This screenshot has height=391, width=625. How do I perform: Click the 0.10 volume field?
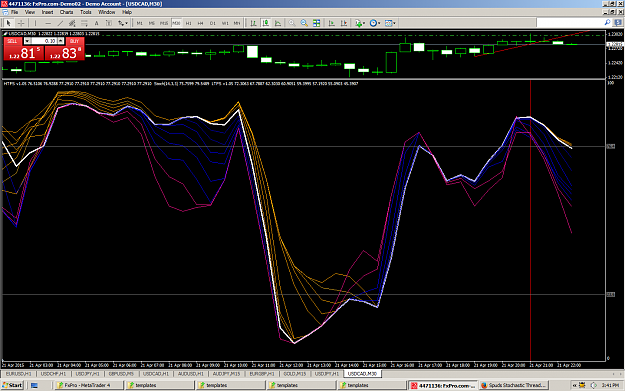44,41
